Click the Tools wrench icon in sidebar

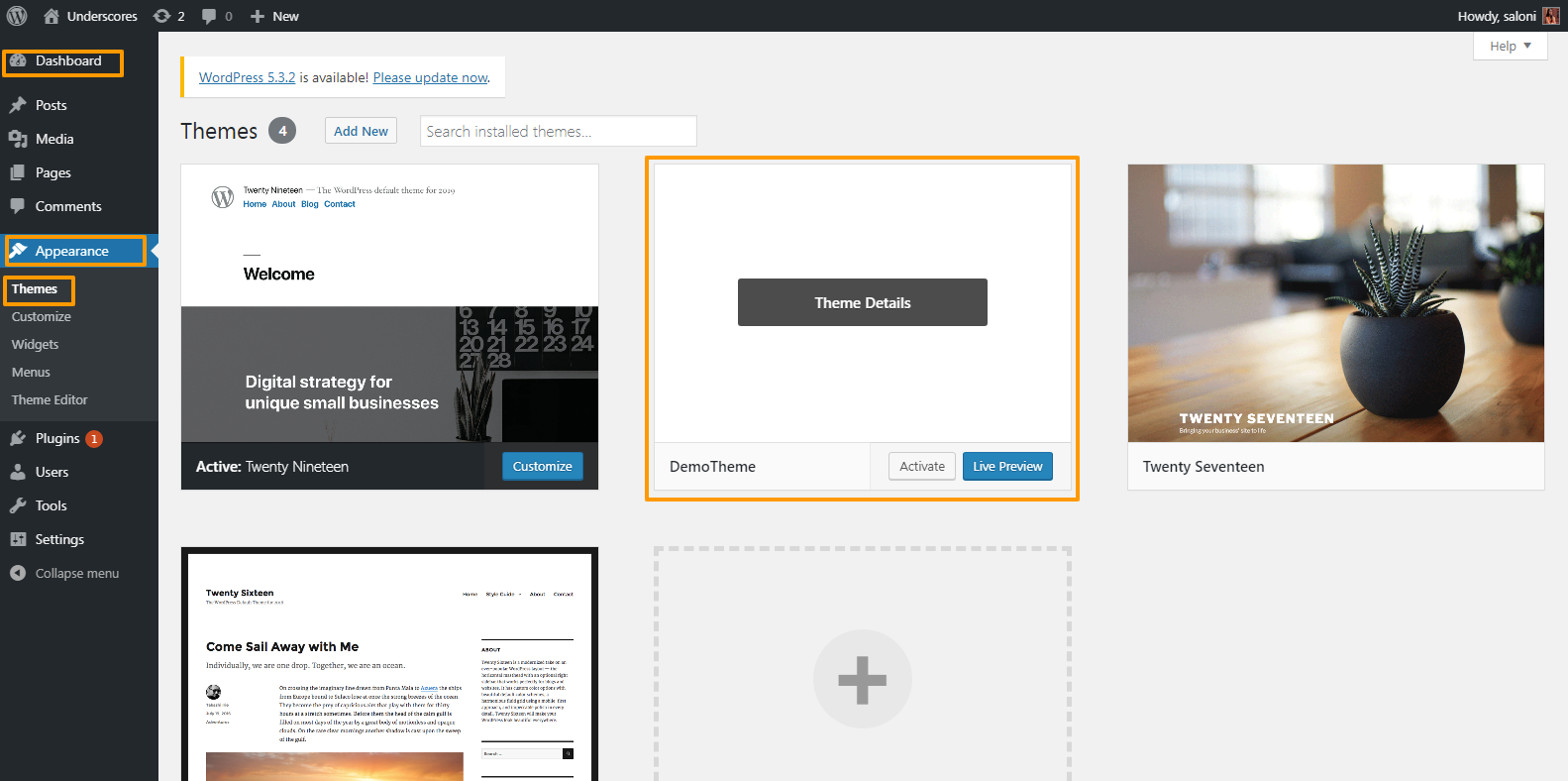18,505
